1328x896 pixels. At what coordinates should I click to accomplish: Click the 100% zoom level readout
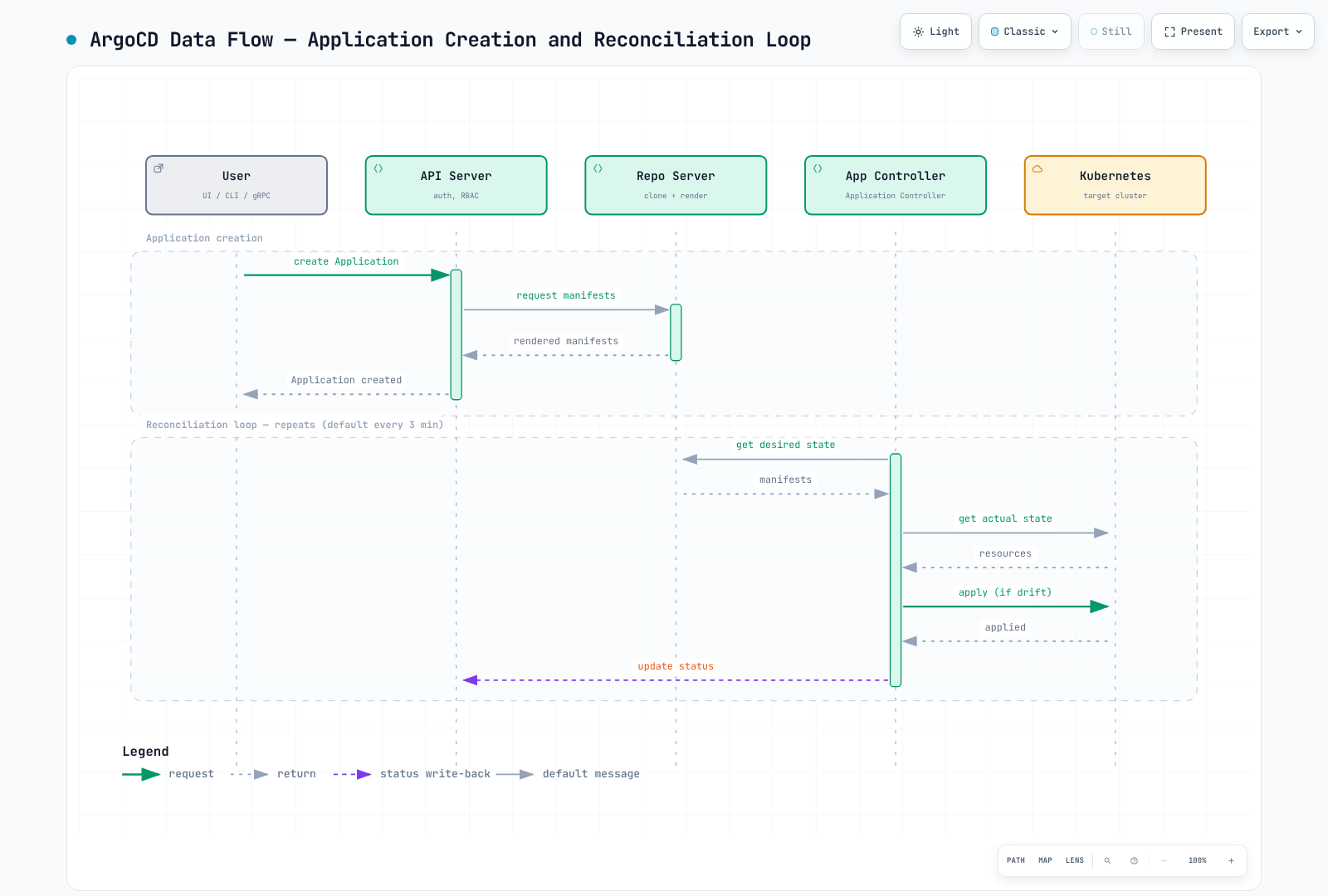point(1198,860)
